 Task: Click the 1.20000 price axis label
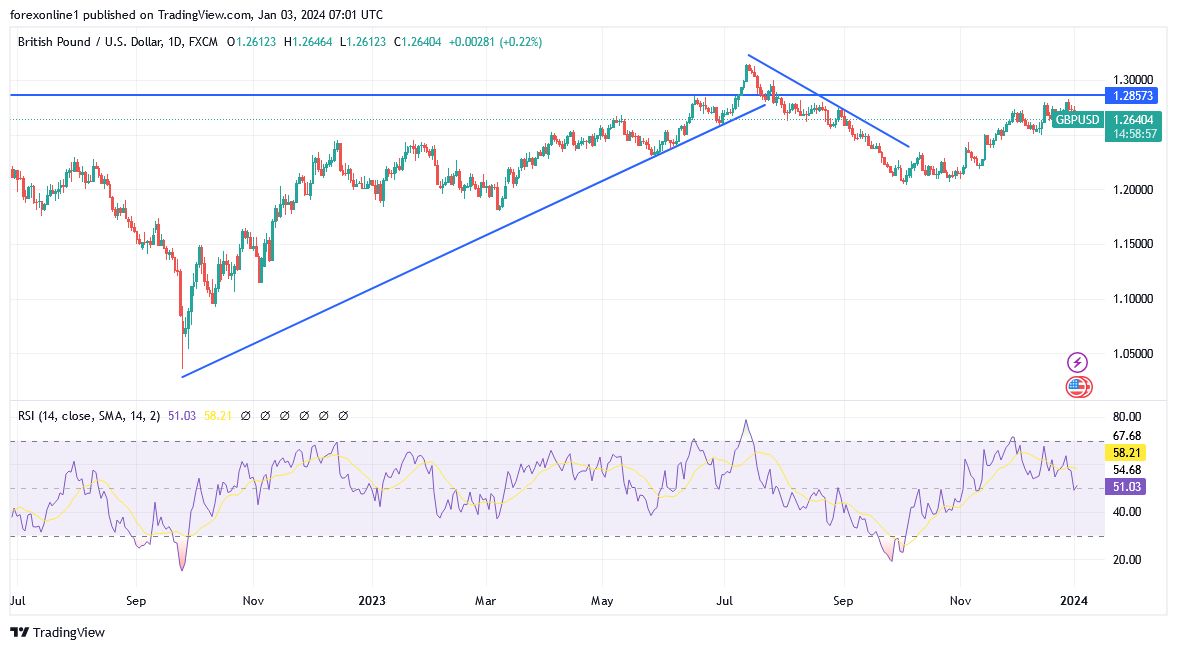click(x=1133, y=189)
